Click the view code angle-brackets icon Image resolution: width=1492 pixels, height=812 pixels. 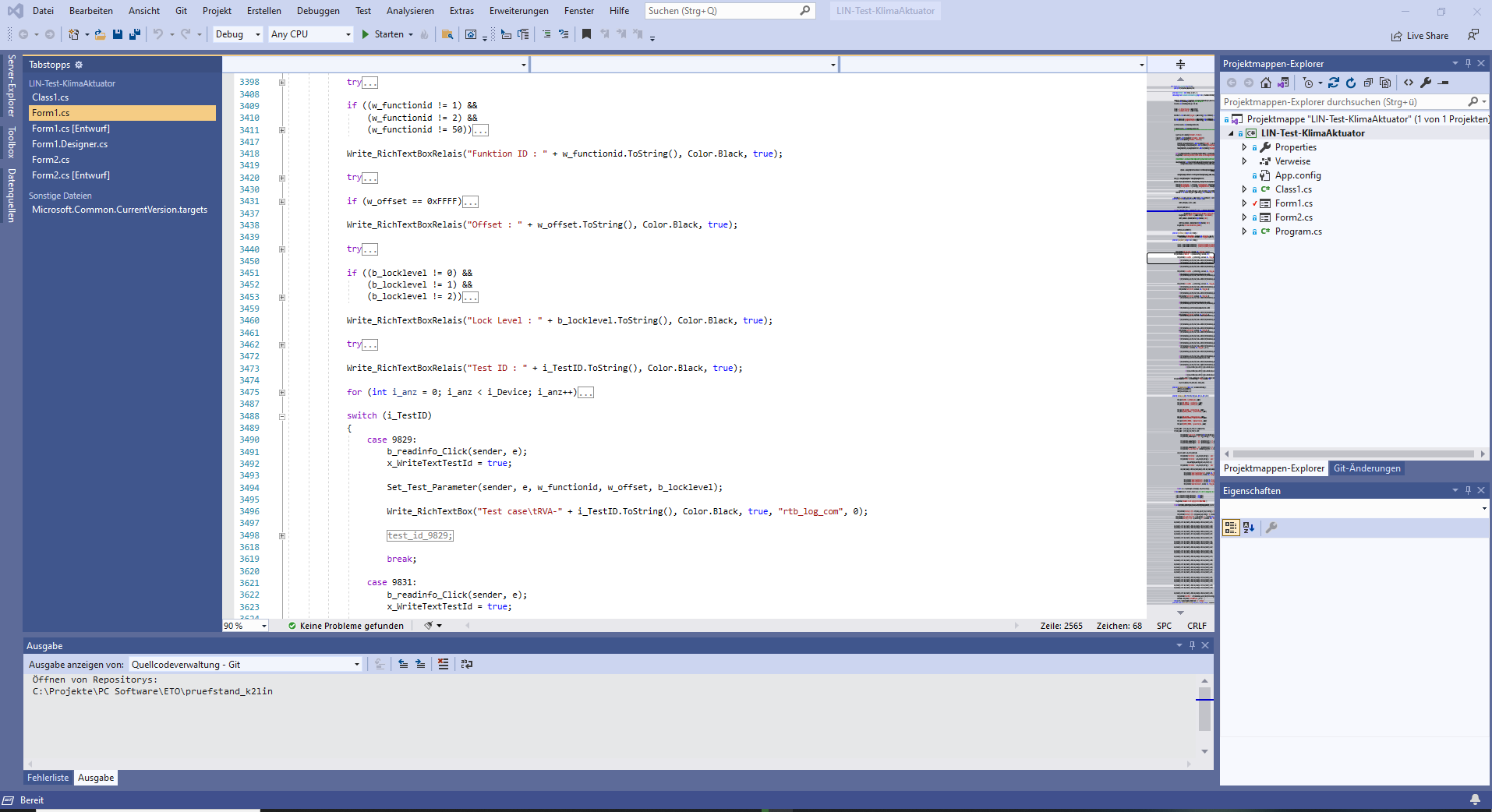click(1409, 83)
